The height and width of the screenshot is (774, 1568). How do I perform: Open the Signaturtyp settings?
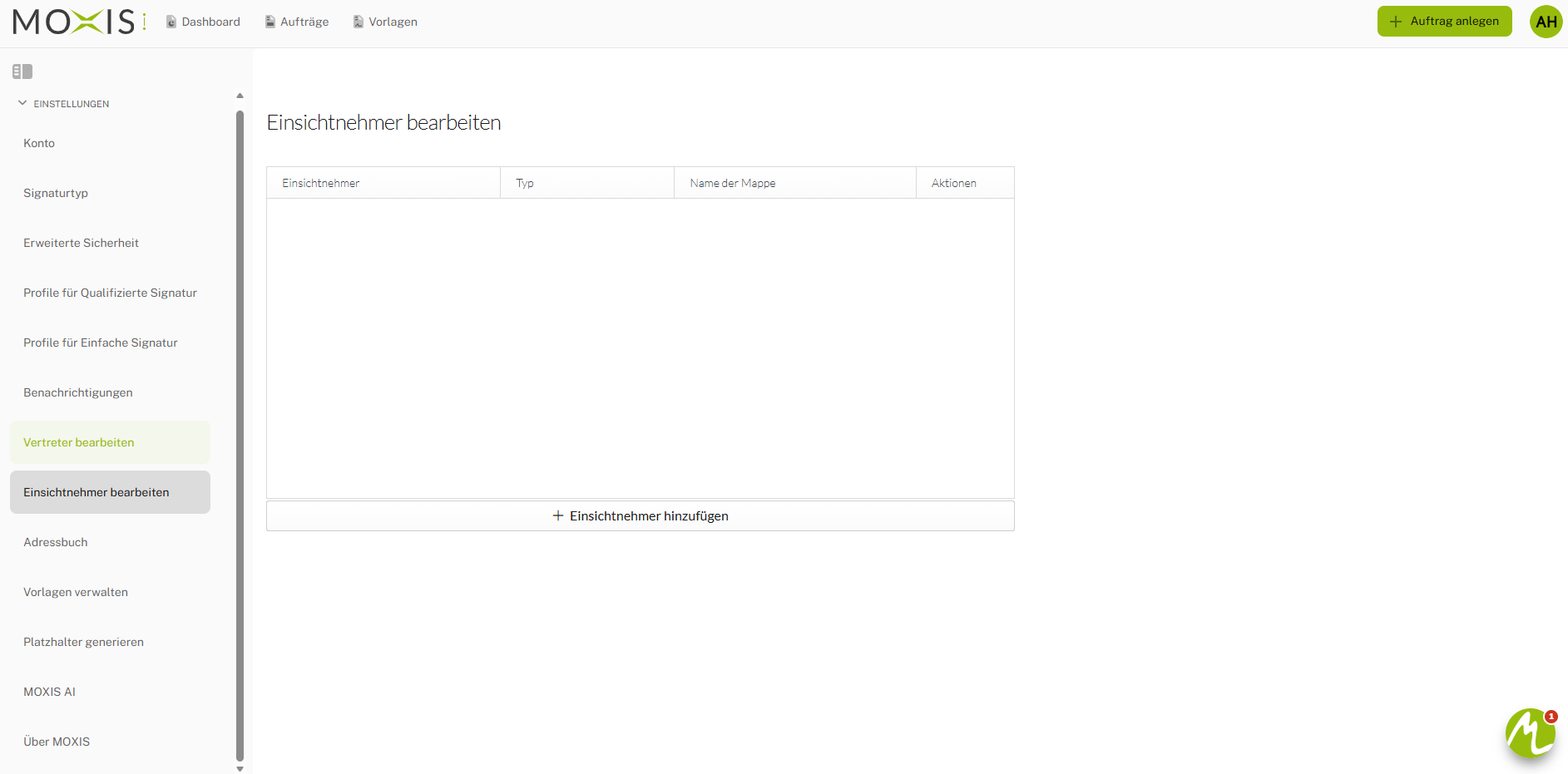coord(110,193)
